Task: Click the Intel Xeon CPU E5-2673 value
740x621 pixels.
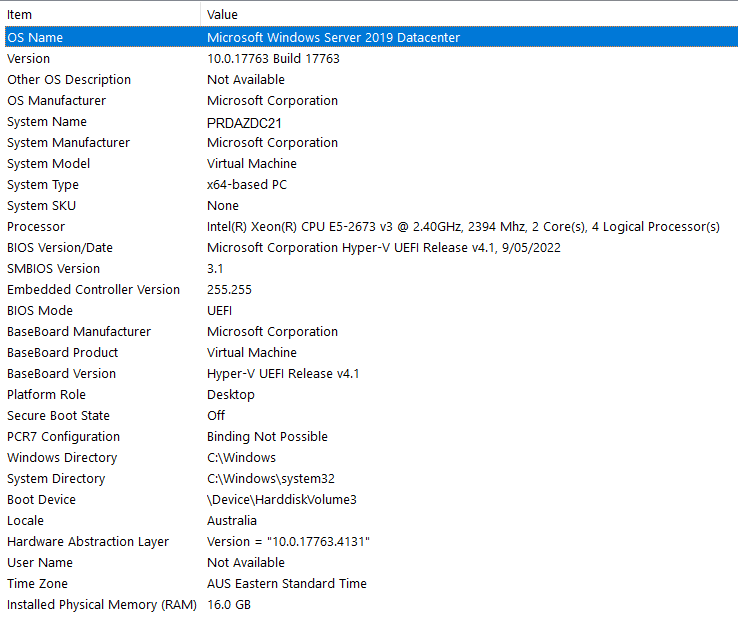Action: (463, 227)
